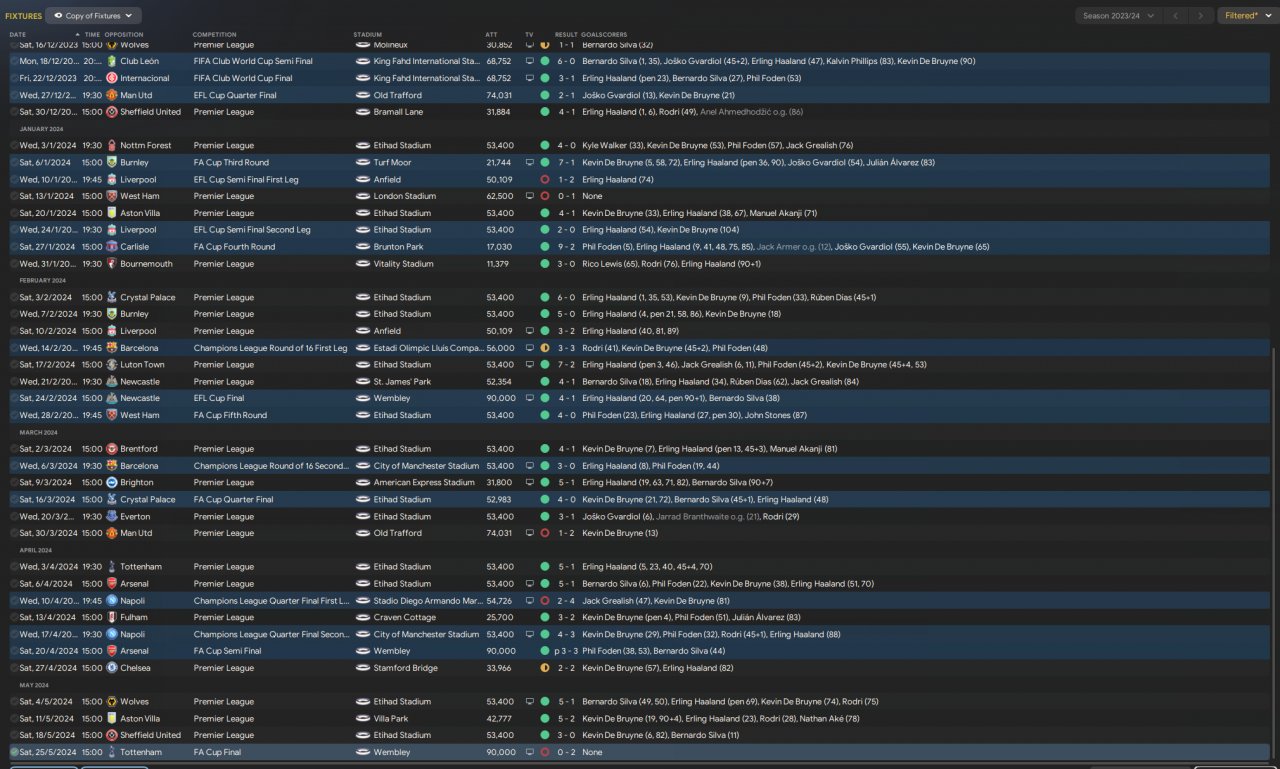Click the Brentford club badge
Image resolution: width=1280 pixels, height=769 pixels.
(111, 449)
